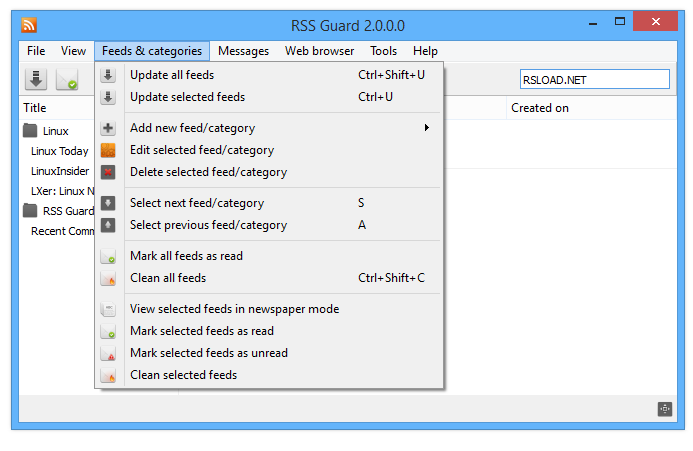Click the Update all feeds download icon in menu
This screenshot has width=693, height=451.
108,75
